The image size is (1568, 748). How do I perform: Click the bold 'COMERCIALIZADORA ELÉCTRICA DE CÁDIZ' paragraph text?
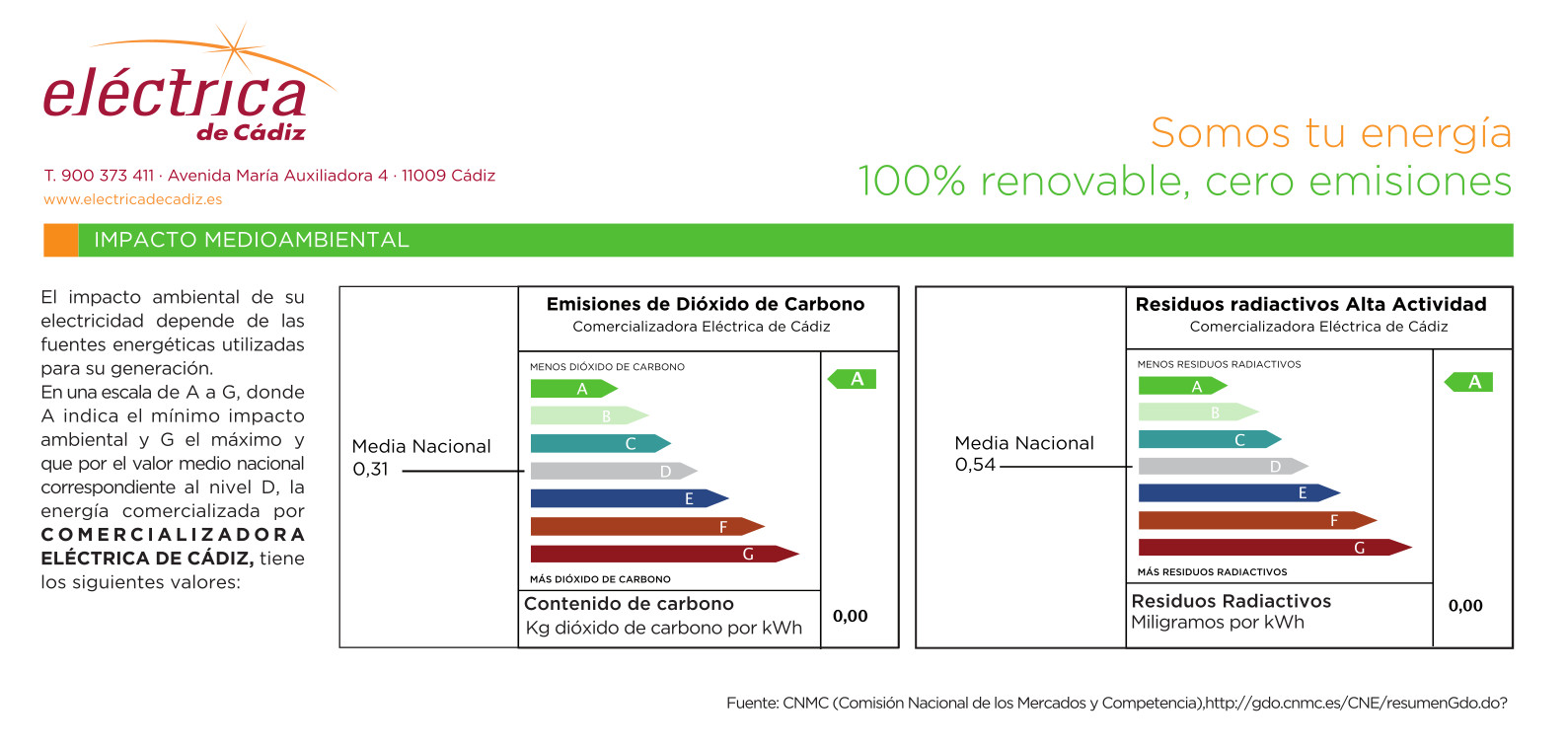(x=173, y=547)
